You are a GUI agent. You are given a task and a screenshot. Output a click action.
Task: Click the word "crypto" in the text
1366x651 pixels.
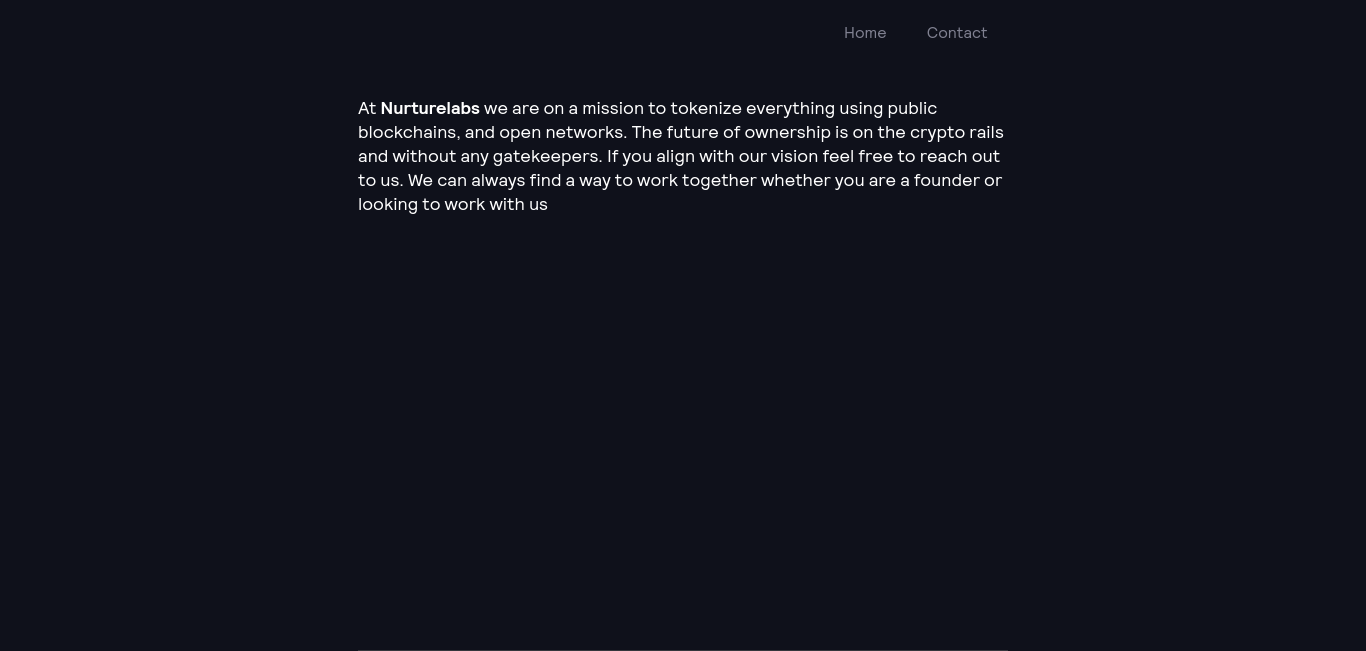pyautogui.click(x=937, y=133)
